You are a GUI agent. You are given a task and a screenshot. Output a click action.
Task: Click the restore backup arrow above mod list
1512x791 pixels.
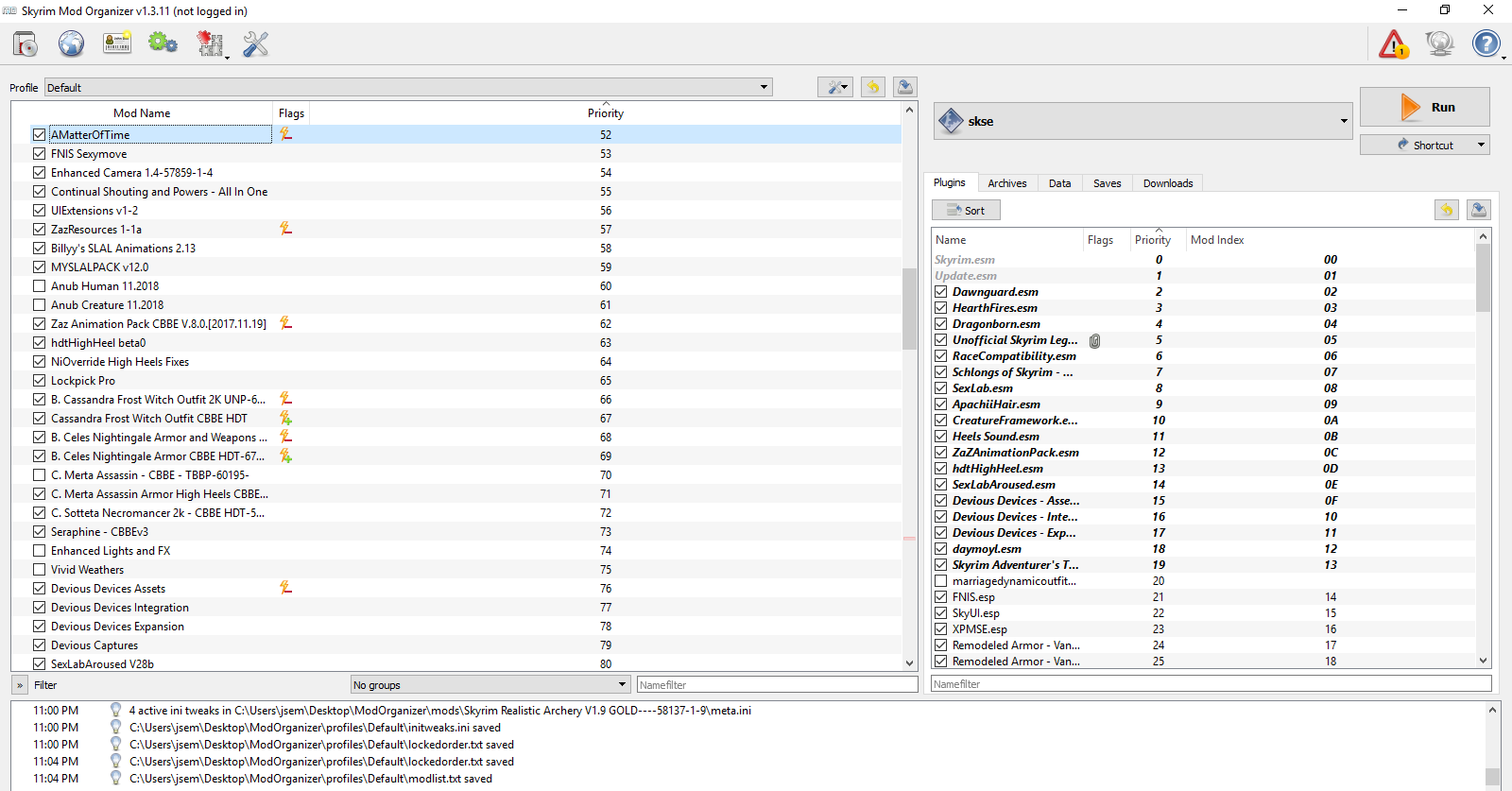(x=873, y=87)
